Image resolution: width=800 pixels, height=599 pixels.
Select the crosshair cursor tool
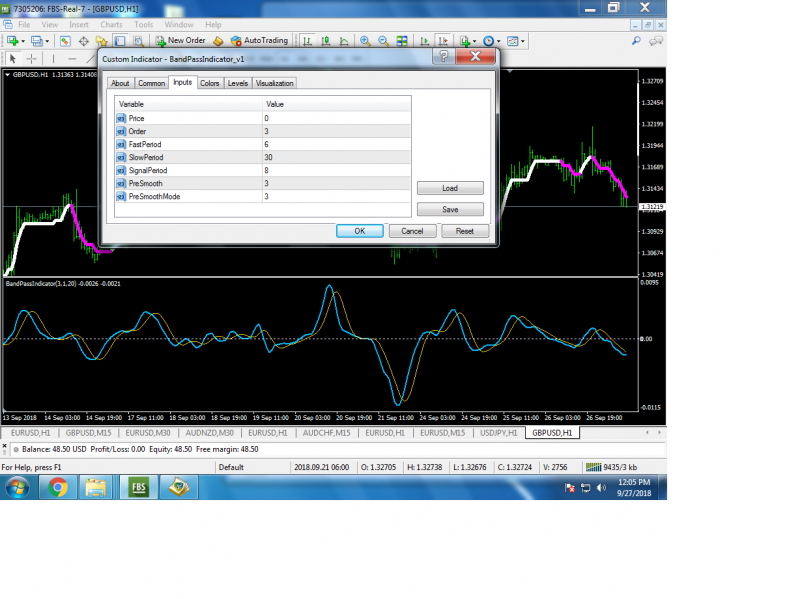(30, 58)
